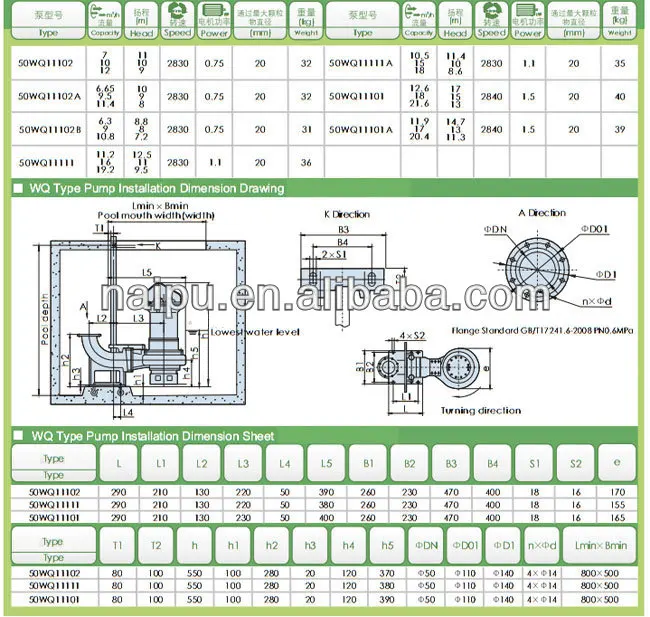Click weight value 36 for 50WQ11111
This screenshot has width=650, height=617.
(306, 163)
